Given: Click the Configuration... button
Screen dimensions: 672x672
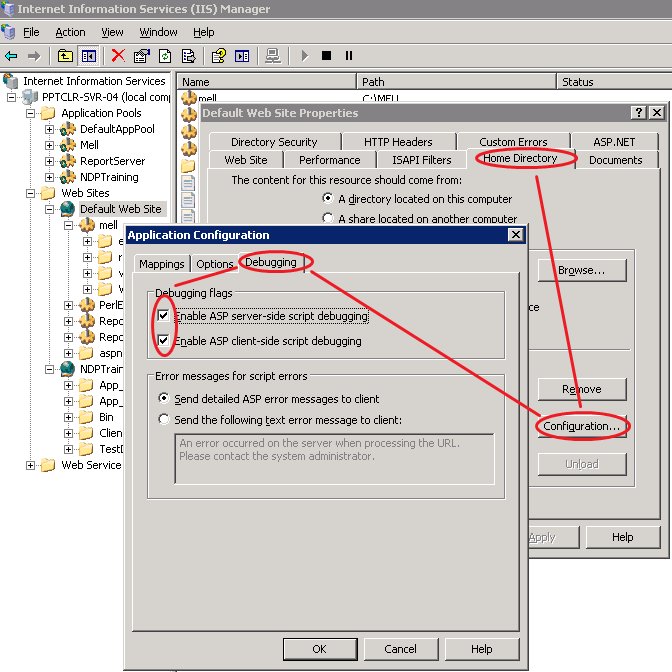Looking at the screenshot, I should coord(582,426).
